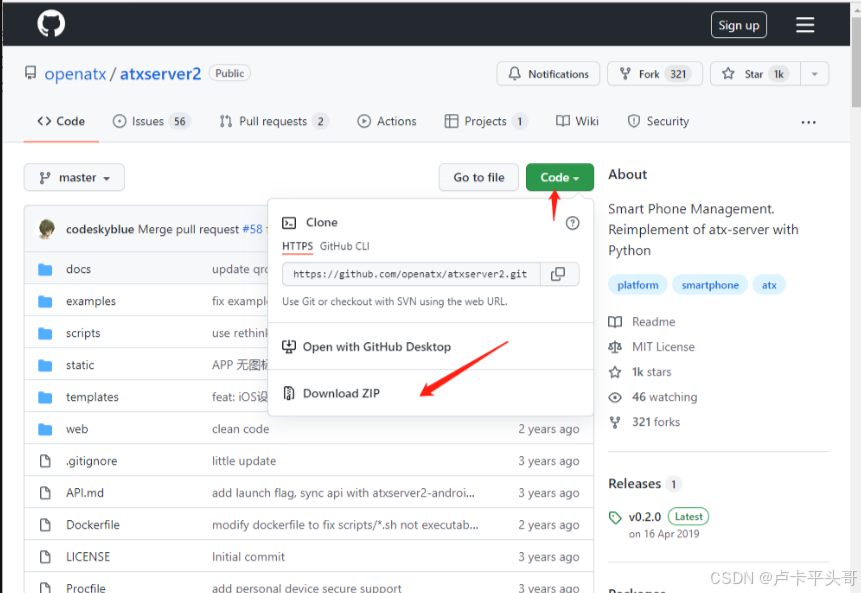Open the Wiki tab
Image resolution: width=861 pixels, height=593 pixels.
[577, 121]
